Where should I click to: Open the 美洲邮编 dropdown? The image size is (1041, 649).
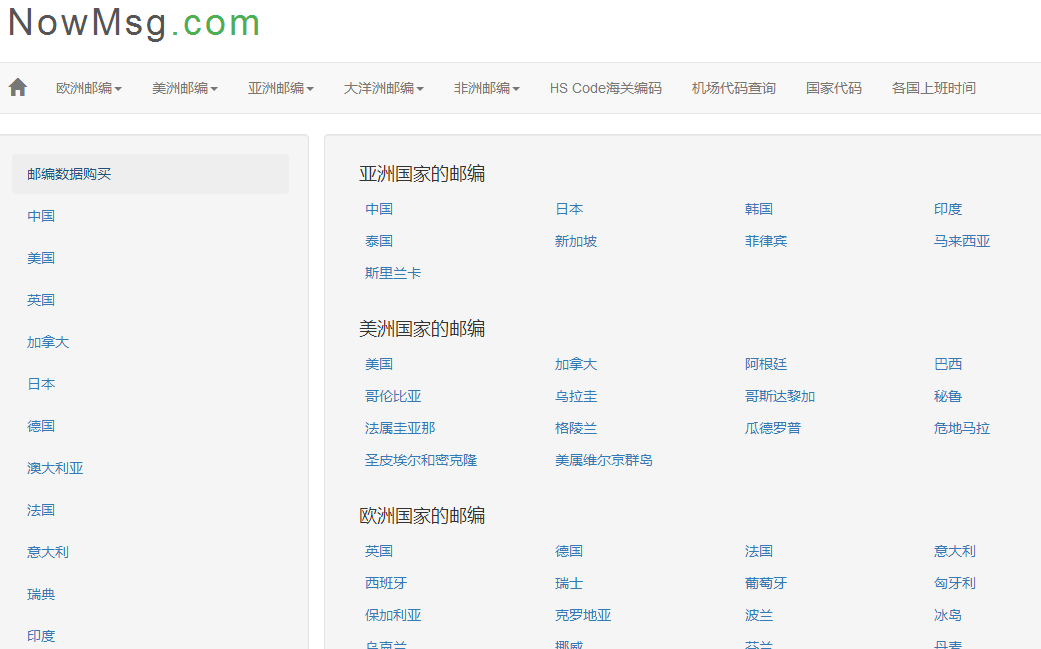tap(185, 88)
